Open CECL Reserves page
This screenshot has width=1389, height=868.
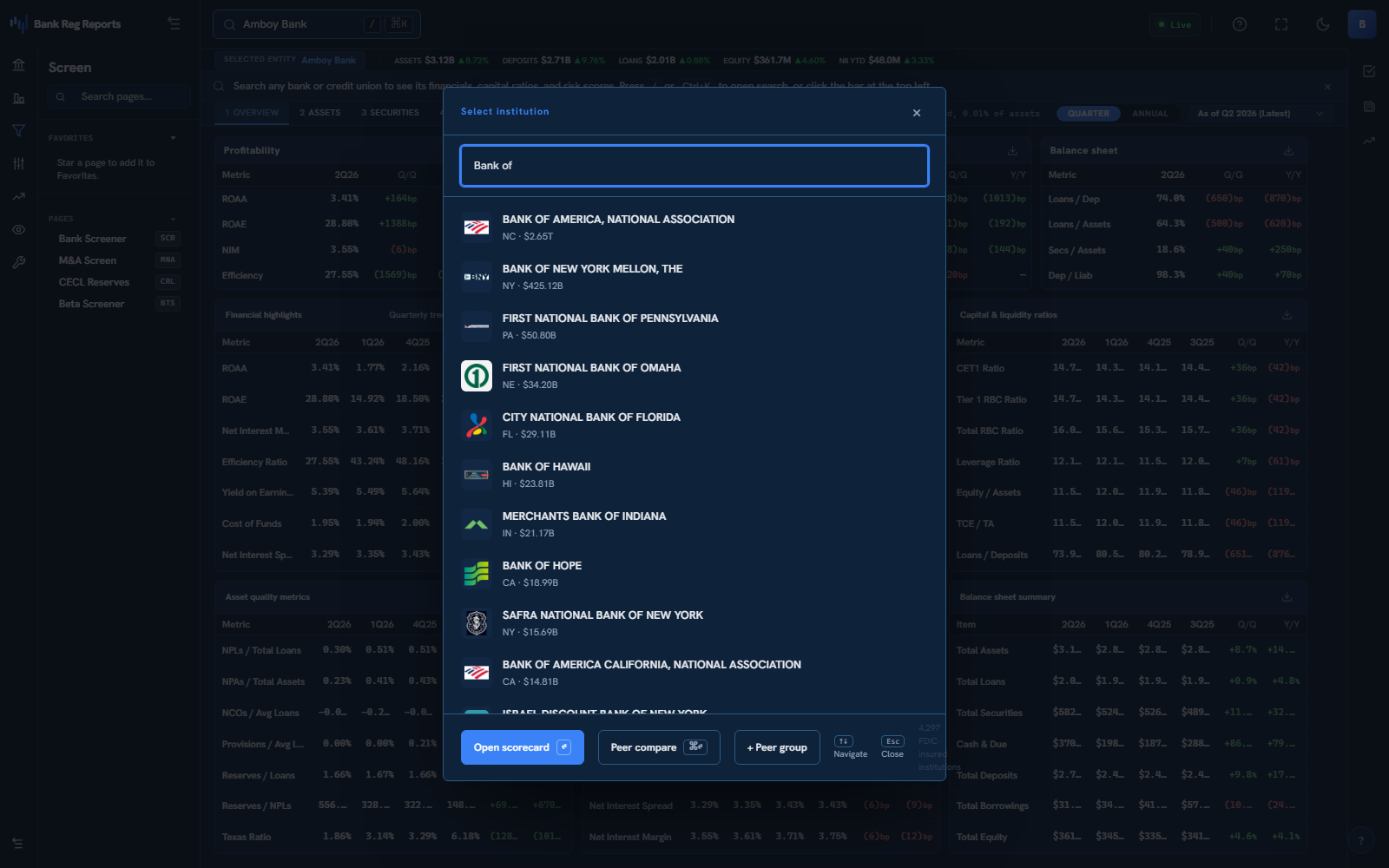point(118,282)
